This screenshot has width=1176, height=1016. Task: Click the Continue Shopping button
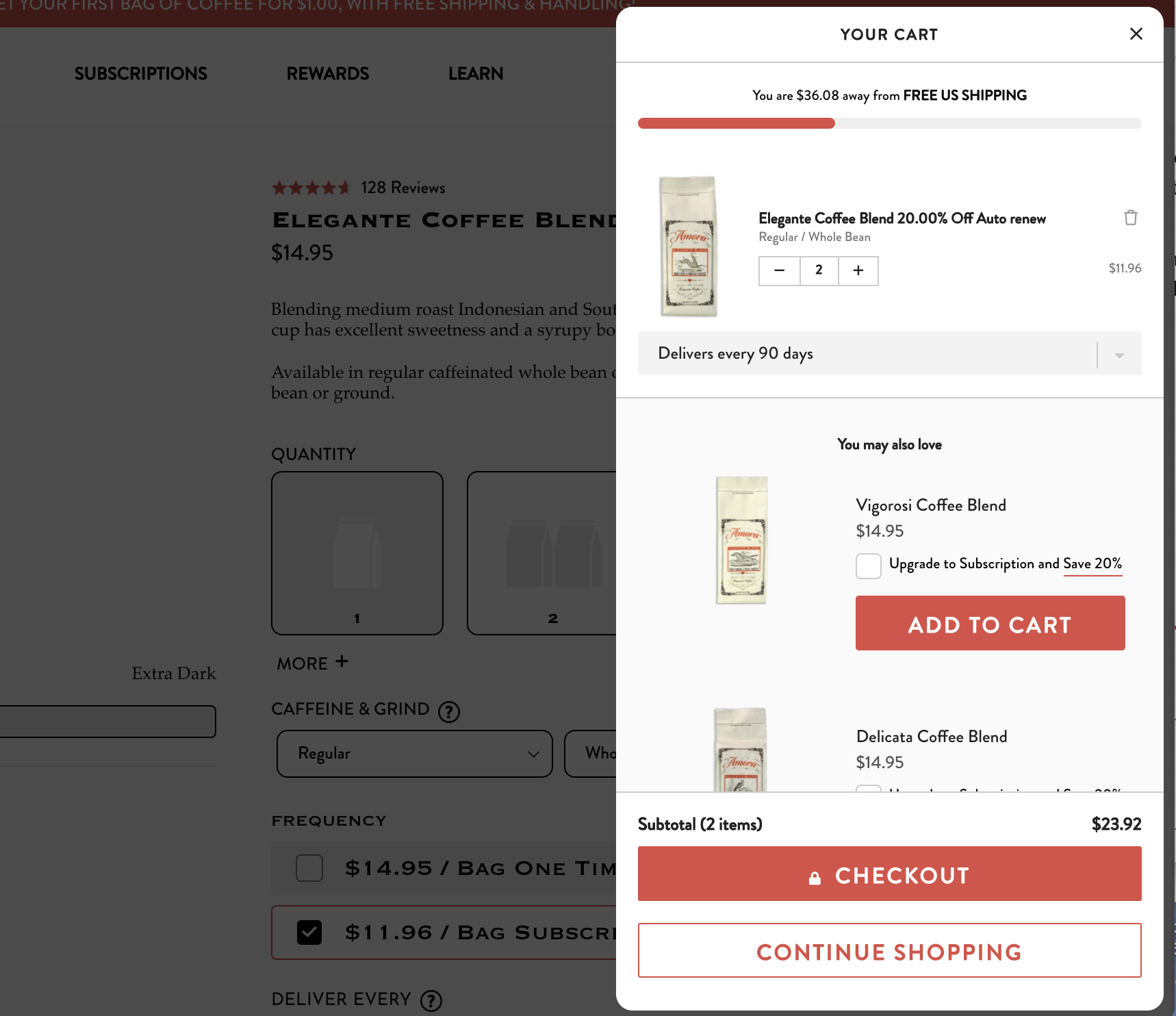click(889, 950)
